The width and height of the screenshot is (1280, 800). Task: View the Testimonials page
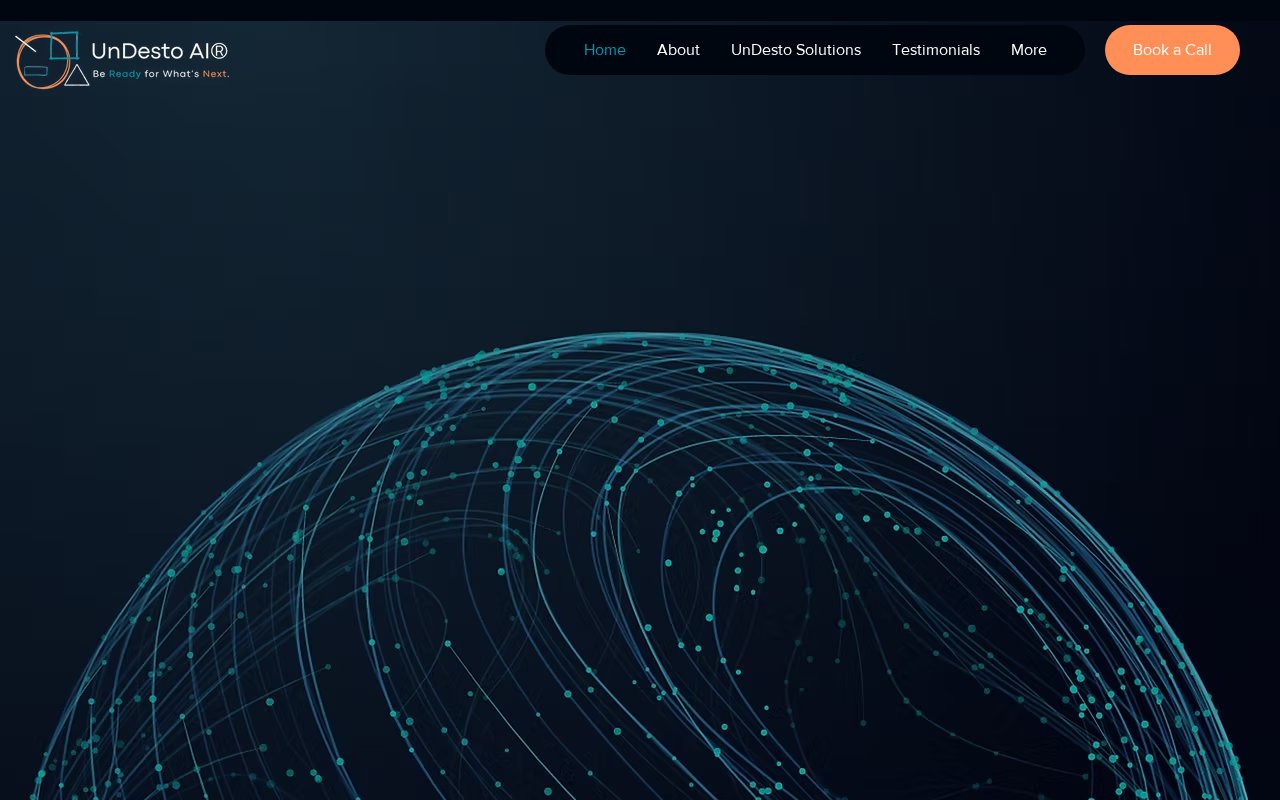pos(936,50)
